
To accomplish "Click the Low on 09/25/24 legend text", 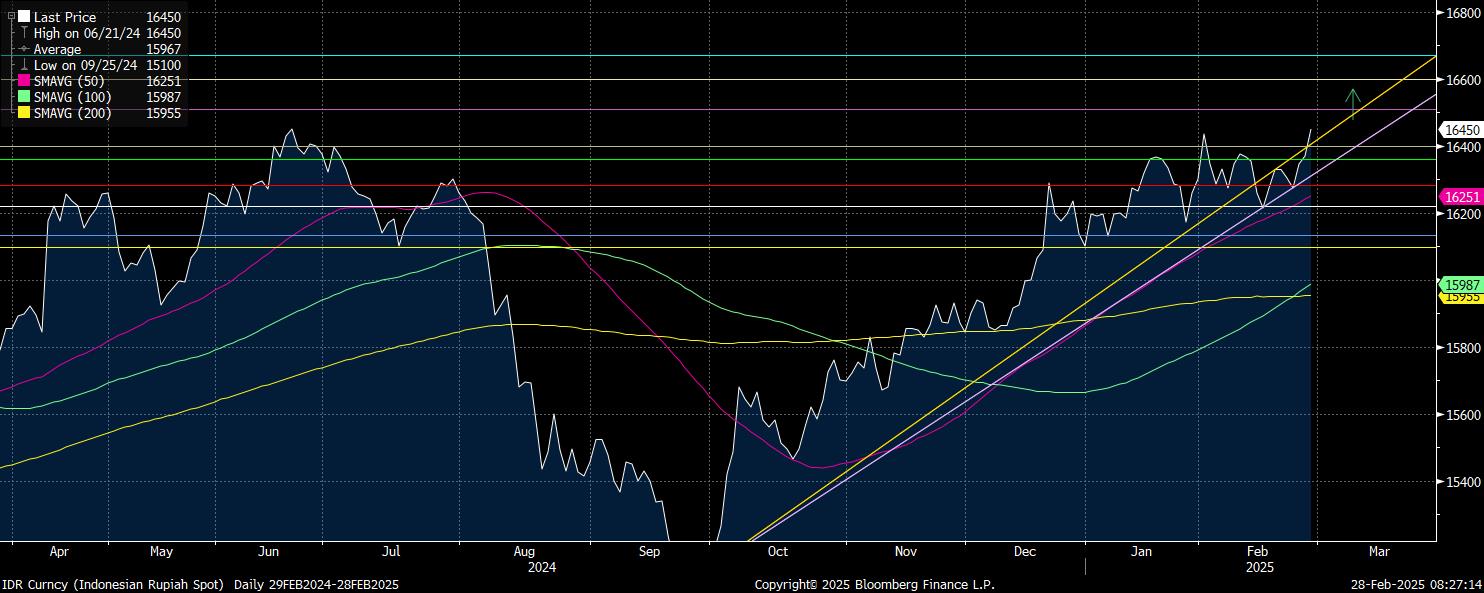I will pyautogui.click(x=87, y=65).
